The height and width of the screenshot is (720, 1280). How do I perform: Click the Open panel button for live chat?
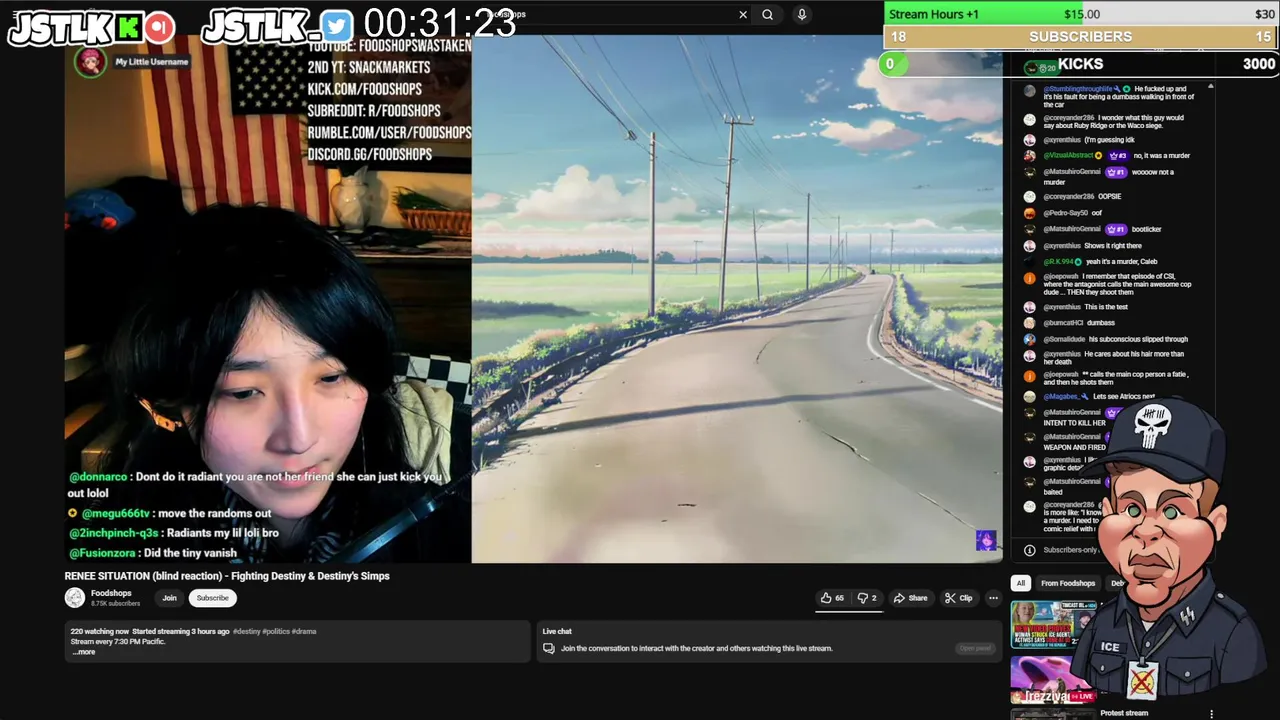click(x=975, y=648)
